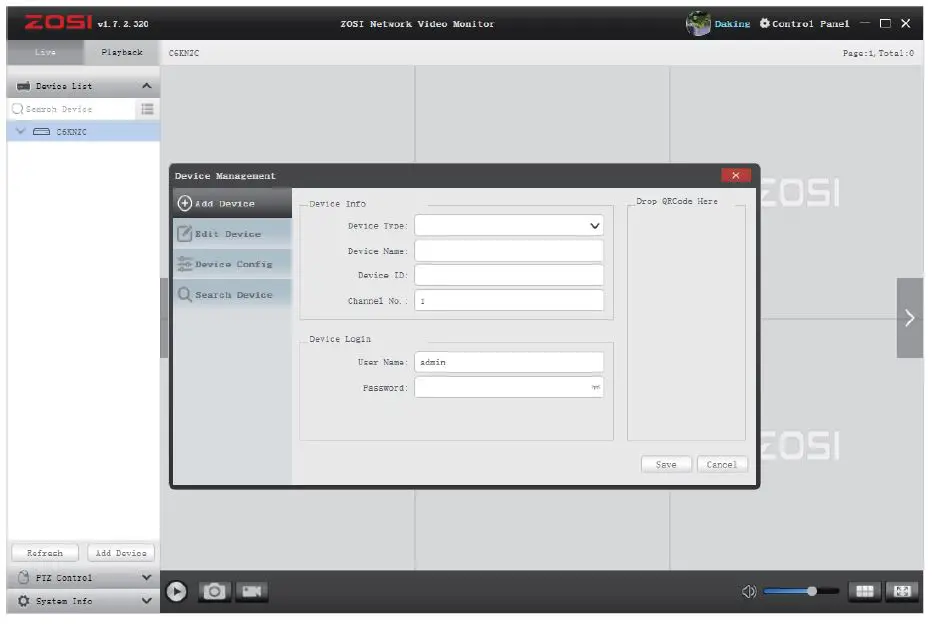Viewport: 938px width, 625px height.
Task: Maximize the ZOSI window
Action: coord(885,23)
